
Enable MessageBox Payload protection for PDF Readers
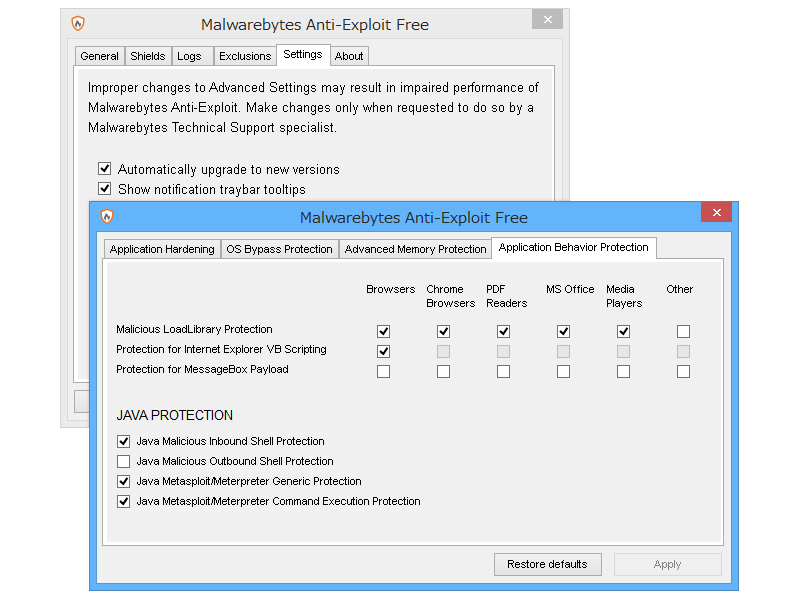(x=504, y=371)
